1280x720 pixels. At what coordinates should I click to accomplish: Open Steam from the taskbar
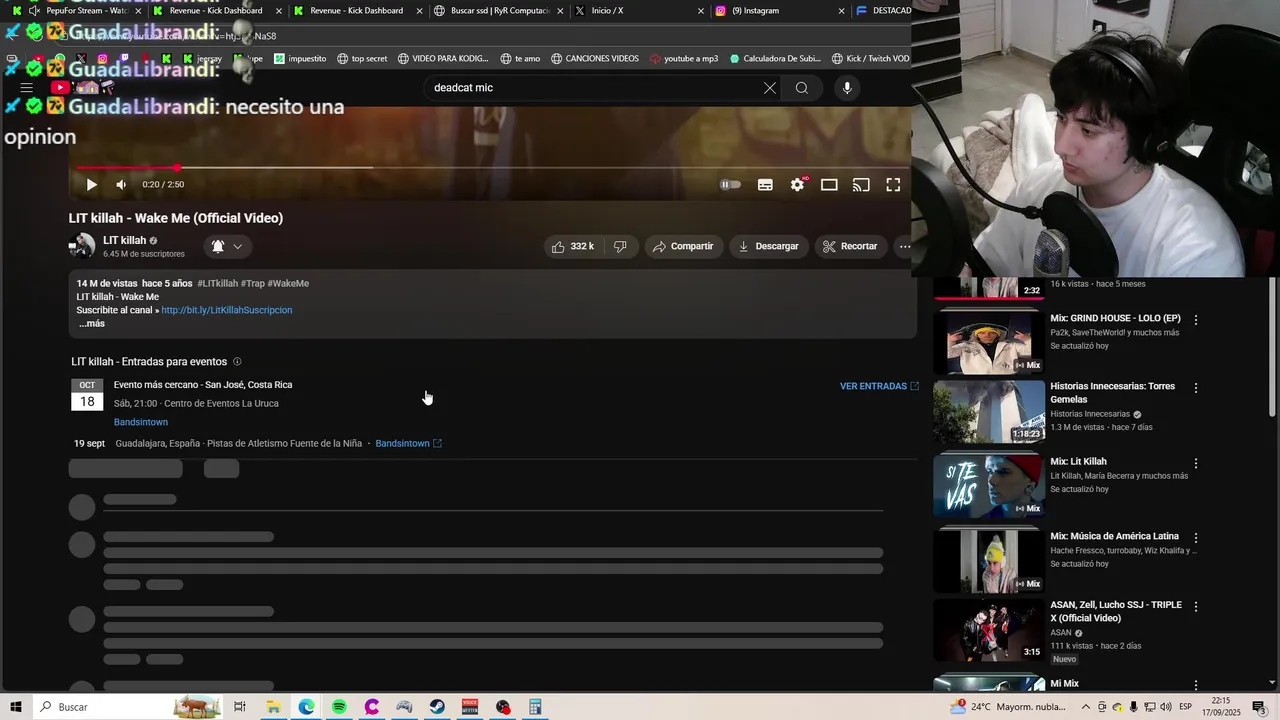click(437, 707)
